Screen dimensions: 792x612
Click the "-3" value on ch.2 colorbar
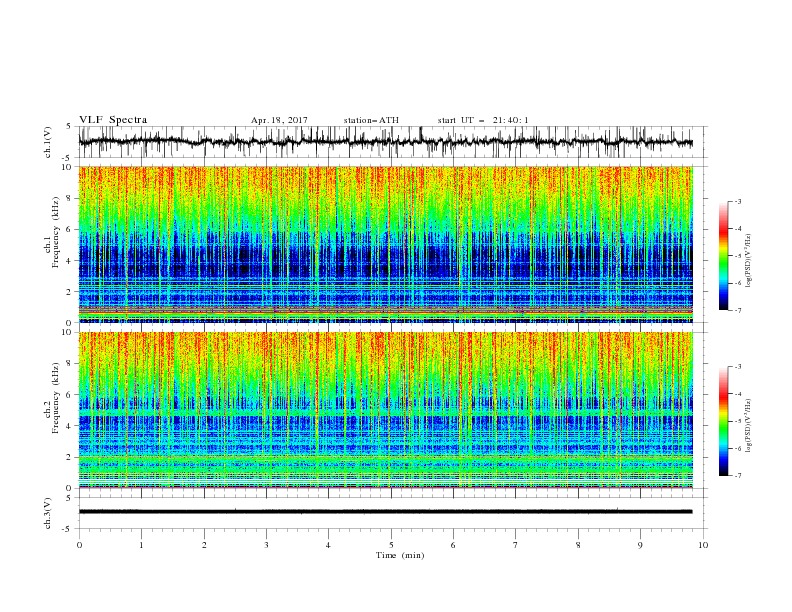coord(737,367)
